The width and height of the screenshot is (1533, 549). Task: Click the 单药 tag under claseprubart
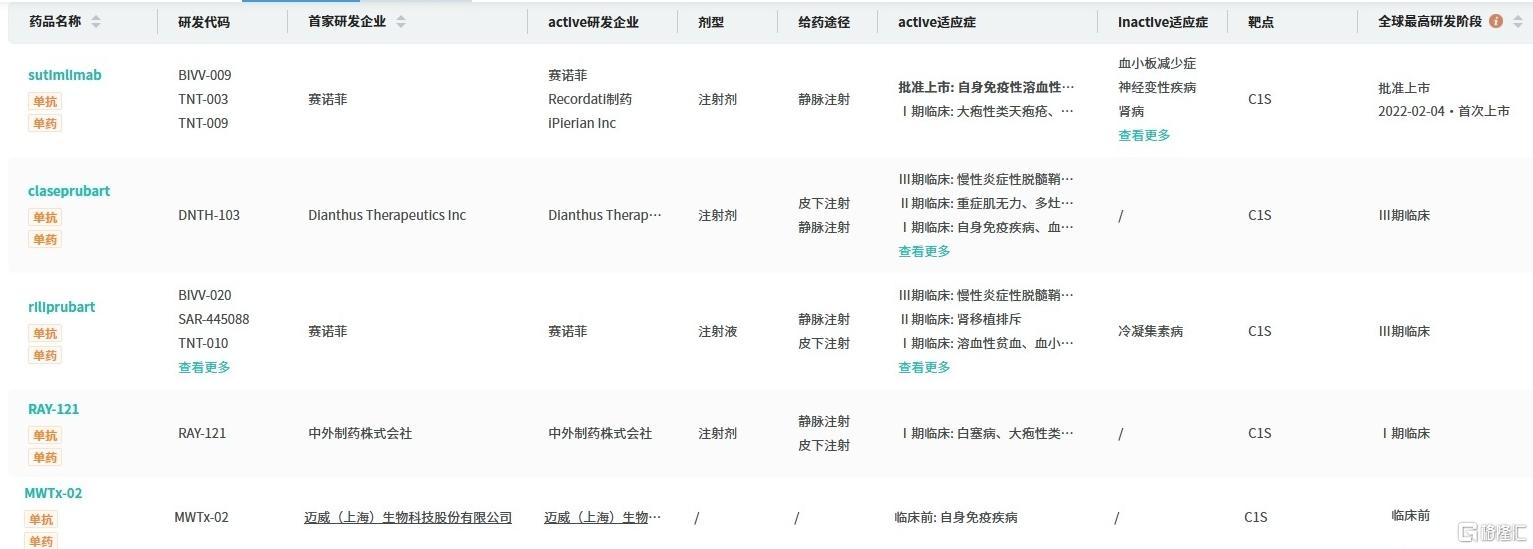coord(44,239)
